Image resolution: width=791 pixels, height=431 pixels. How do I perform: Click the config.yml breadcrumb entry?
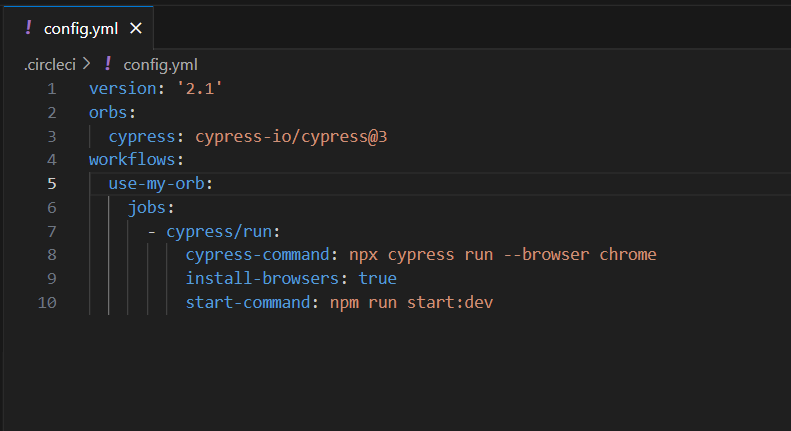160,65
